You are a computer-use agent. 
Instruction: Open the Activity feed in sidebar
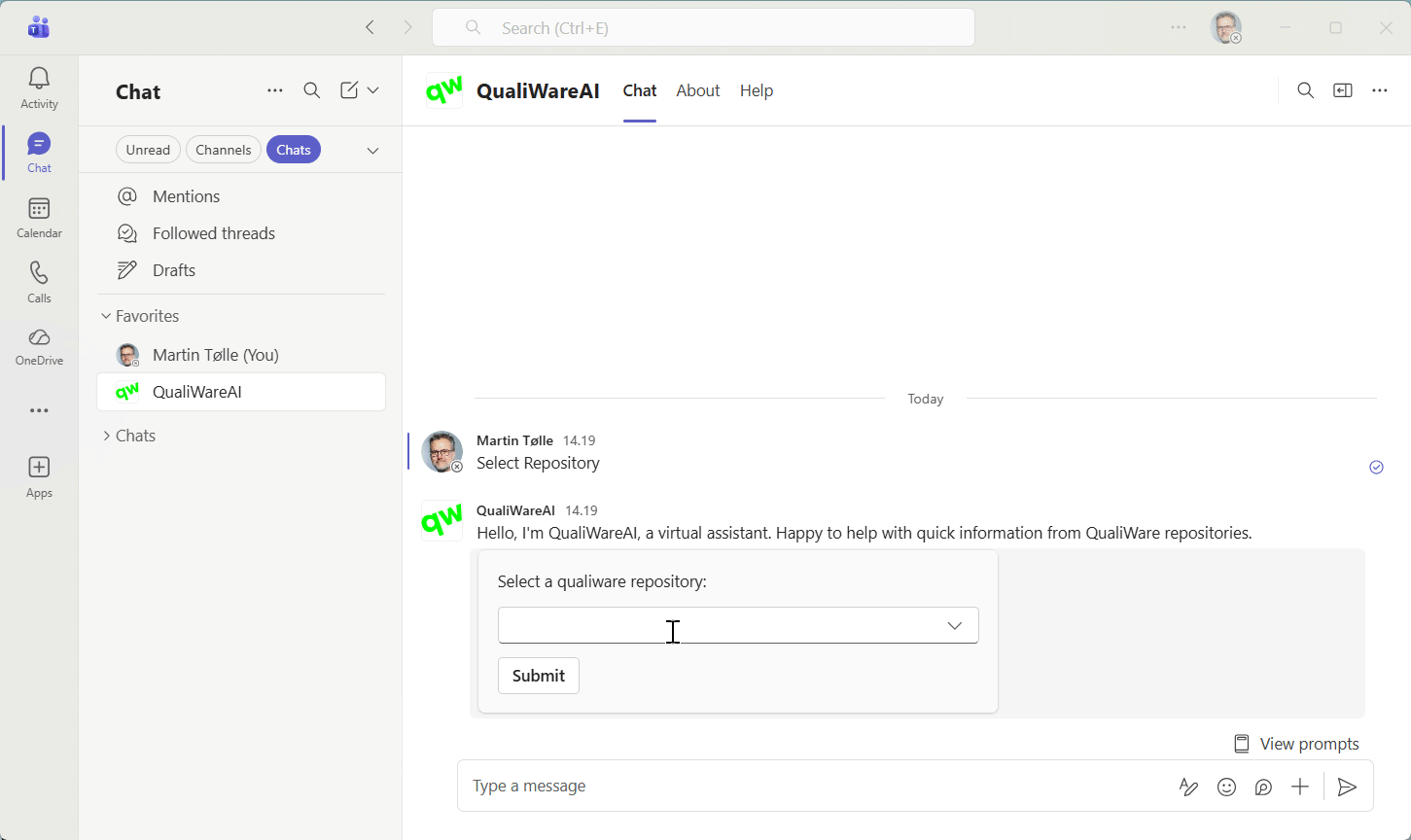(39, 87)
